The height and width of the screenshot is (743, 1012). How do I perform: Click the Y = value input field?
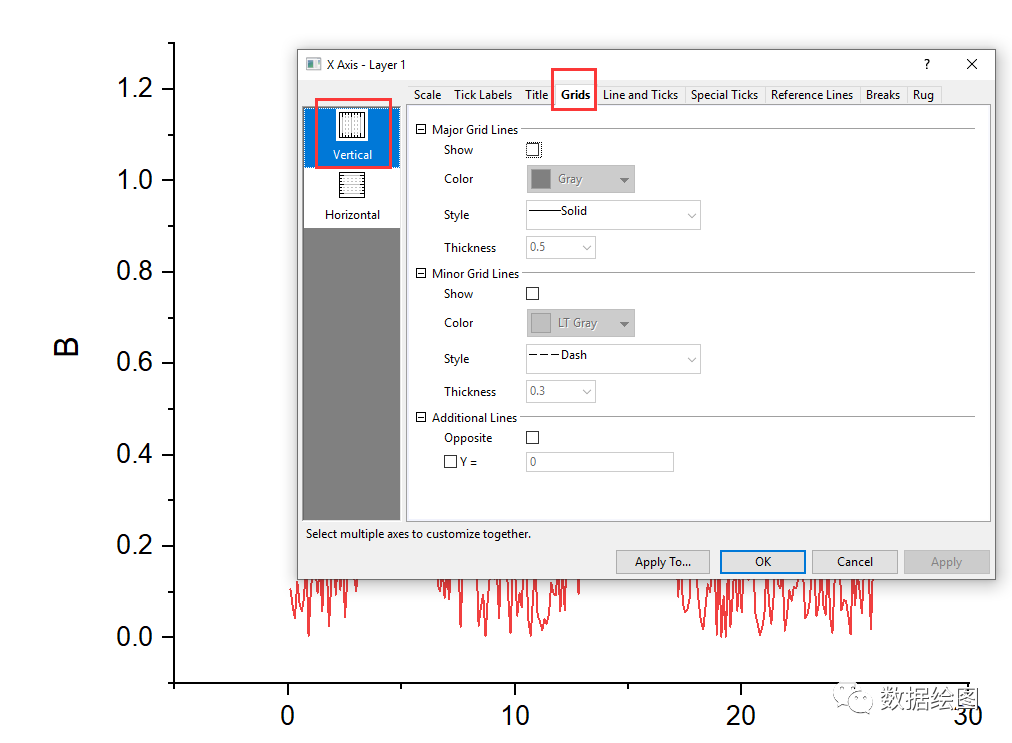pos(600,462)
